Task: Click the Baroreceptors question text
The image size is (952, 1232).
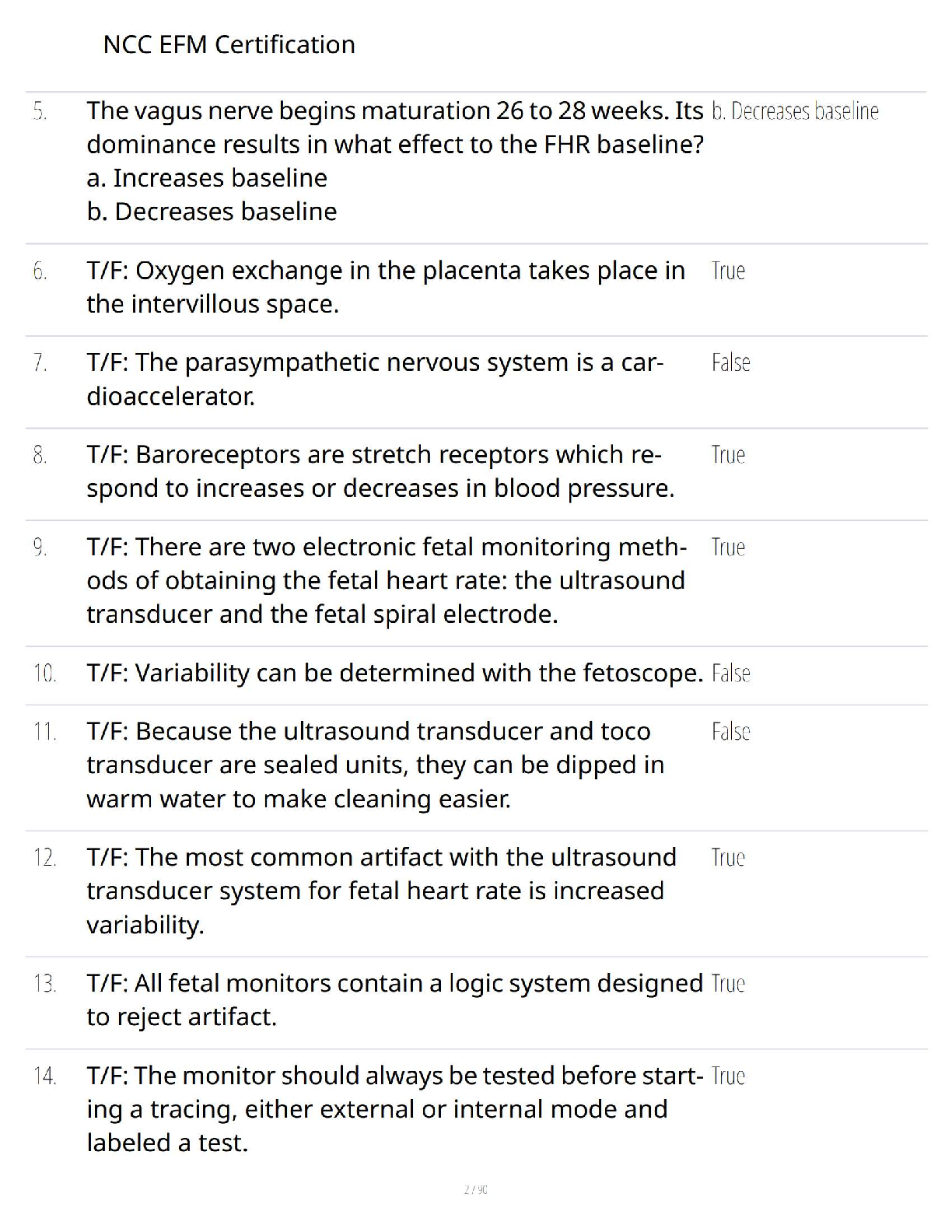Action: coord(380,471)
